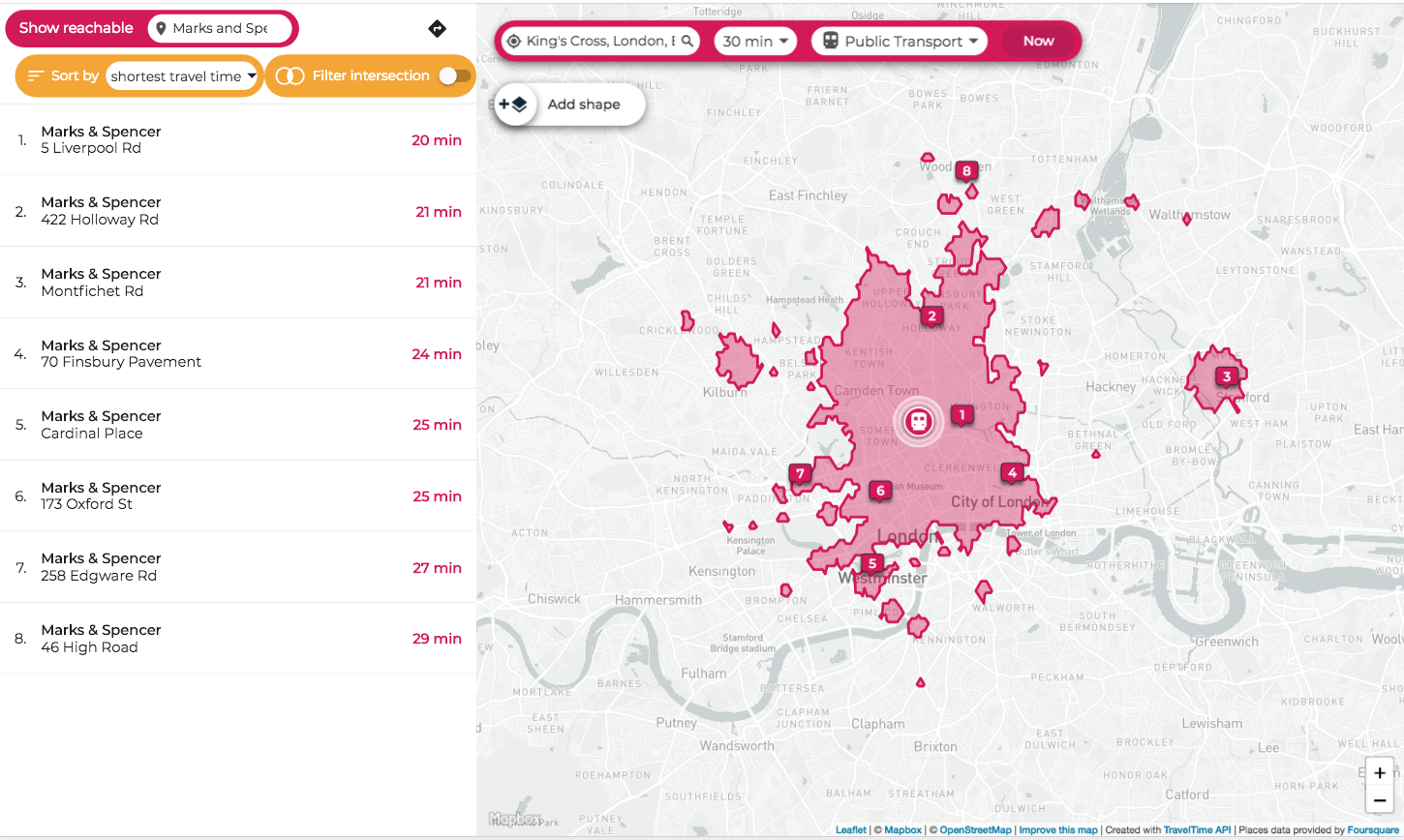Select the 5 Liverpool Rd result
Viewport: 1404px width, 840px height.
[x=238, y=140]
